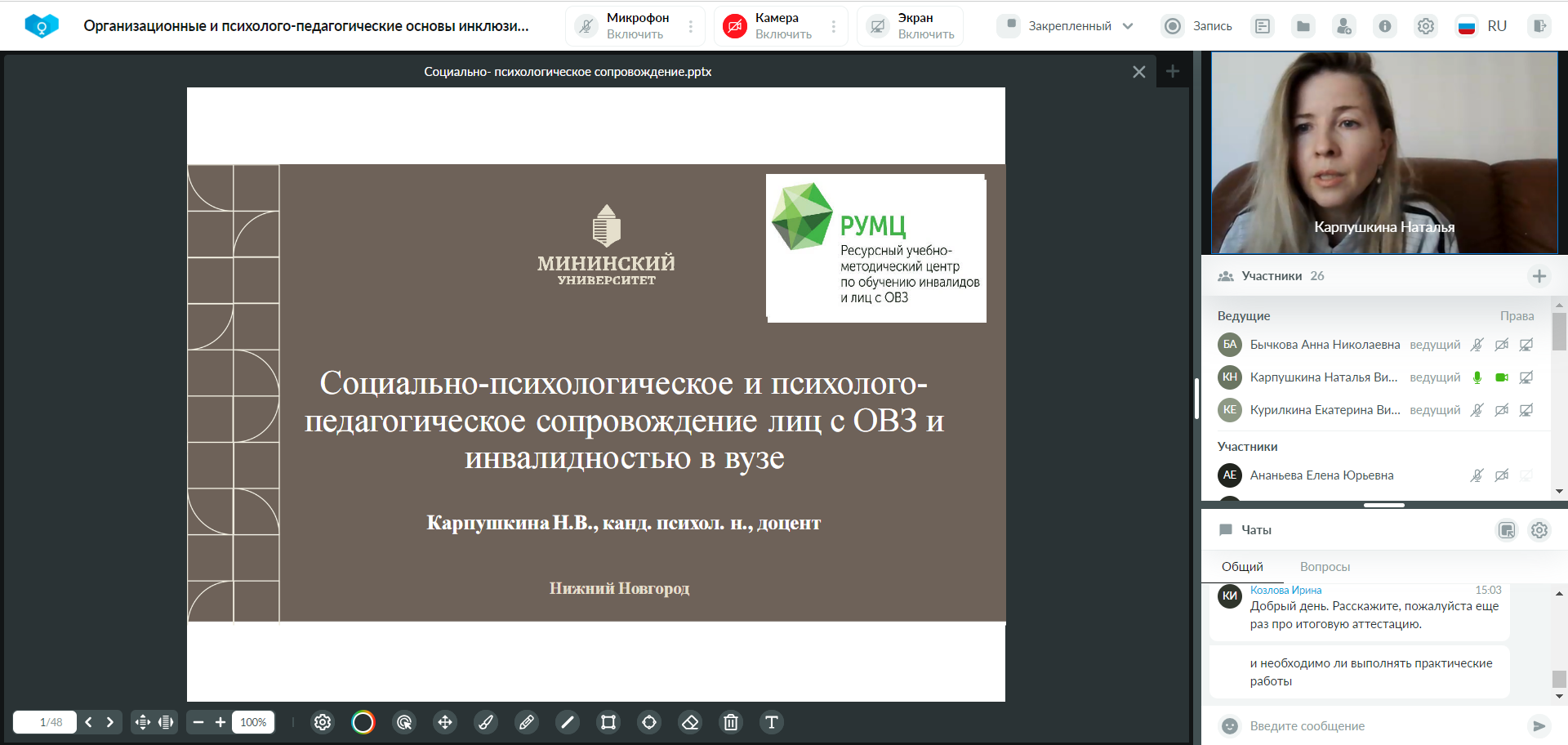Open the microphone options menu
The height and width of the screenshot is (745, 1568).
(x=691, y=26)
